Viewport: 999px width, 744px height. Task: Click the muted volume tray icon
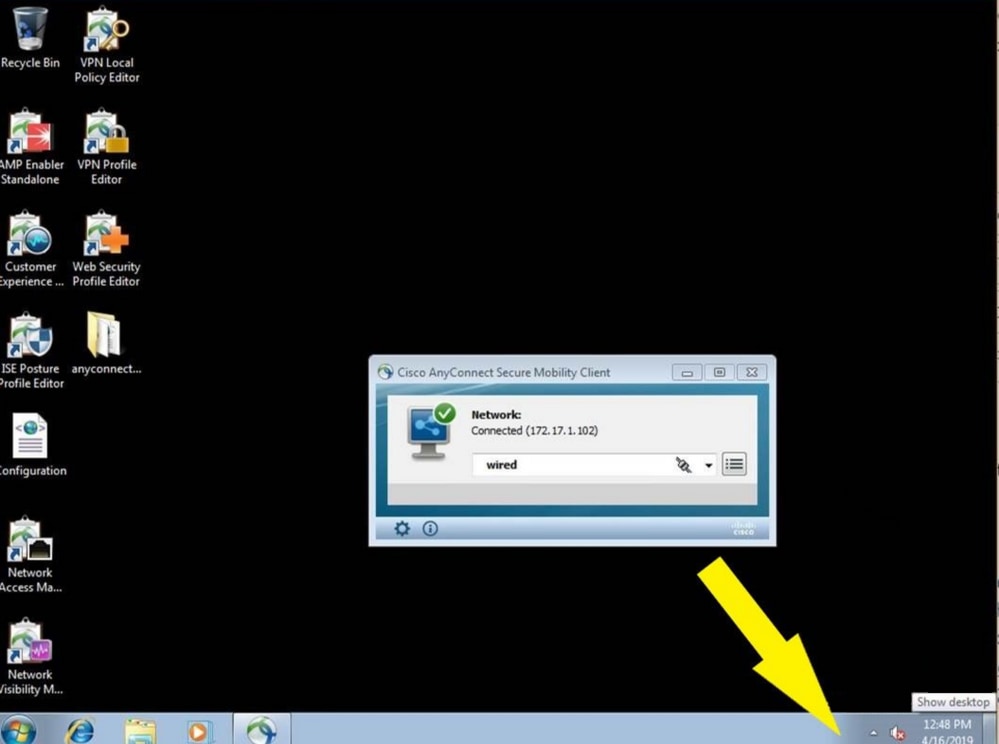coord(898,734)
